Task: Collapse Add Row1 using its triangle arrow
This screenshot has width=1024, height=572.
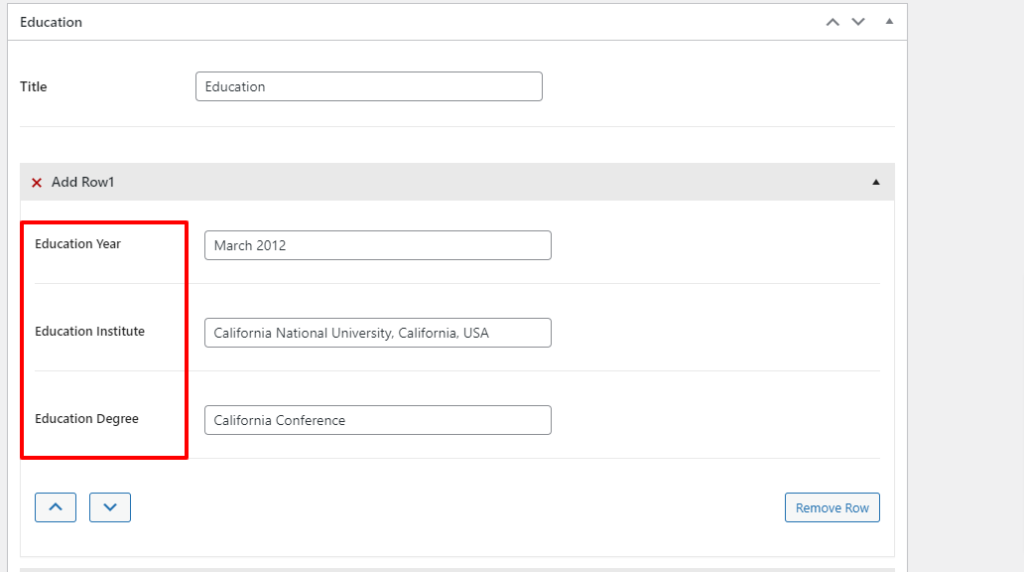Action: click(x=876, y=183)
